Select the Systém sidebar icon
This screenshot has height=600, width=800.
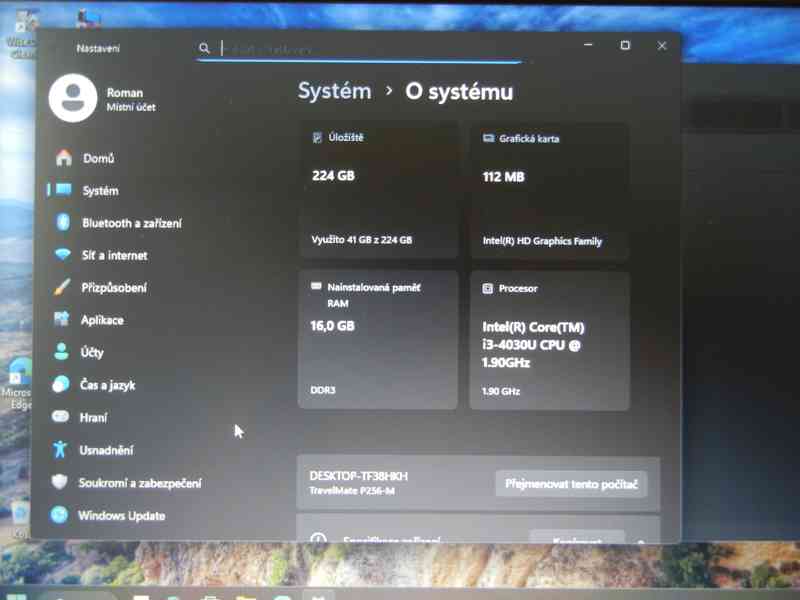tap(63, 190)
